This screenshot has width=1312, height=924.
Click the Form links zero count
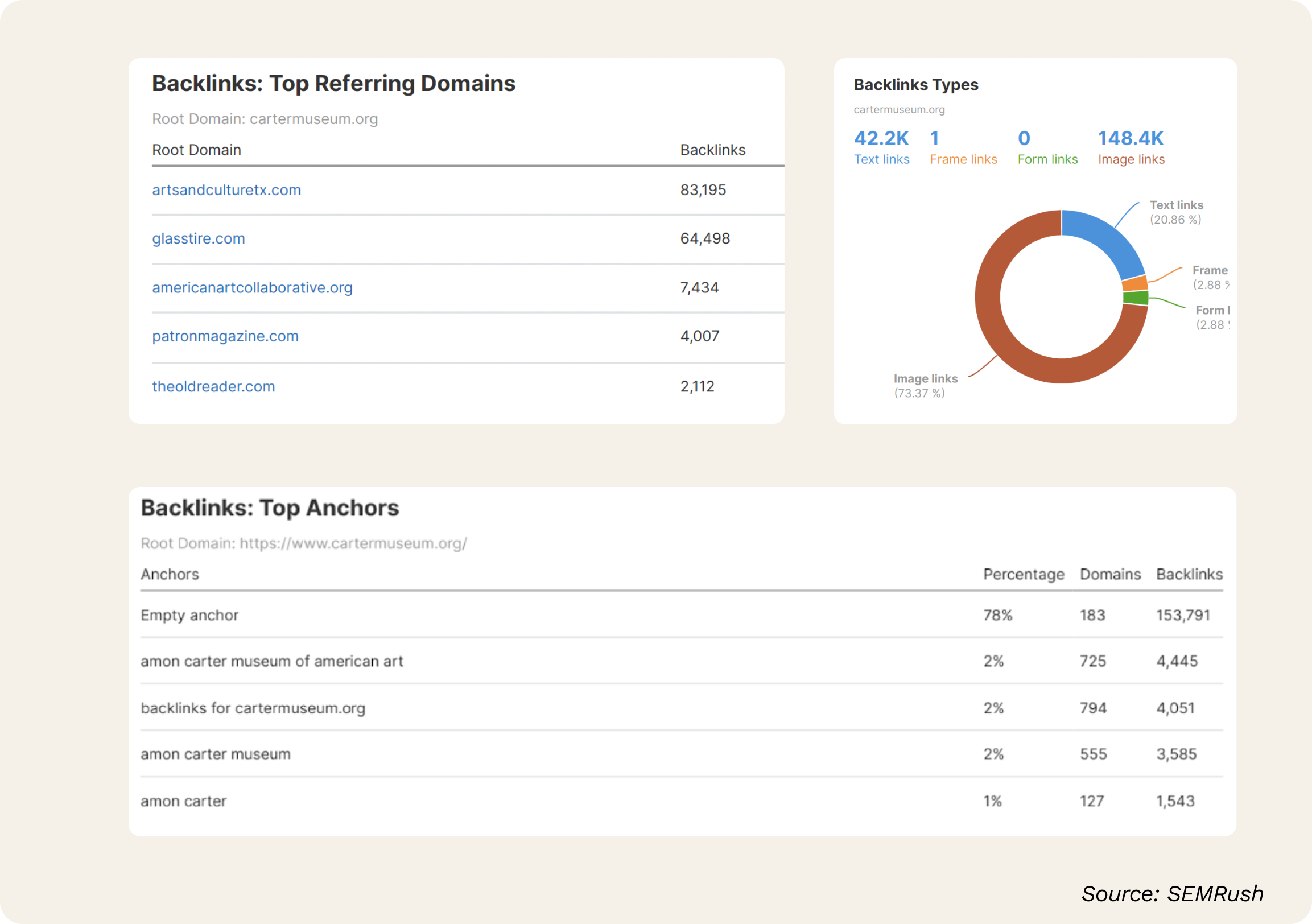(1024, 138)
